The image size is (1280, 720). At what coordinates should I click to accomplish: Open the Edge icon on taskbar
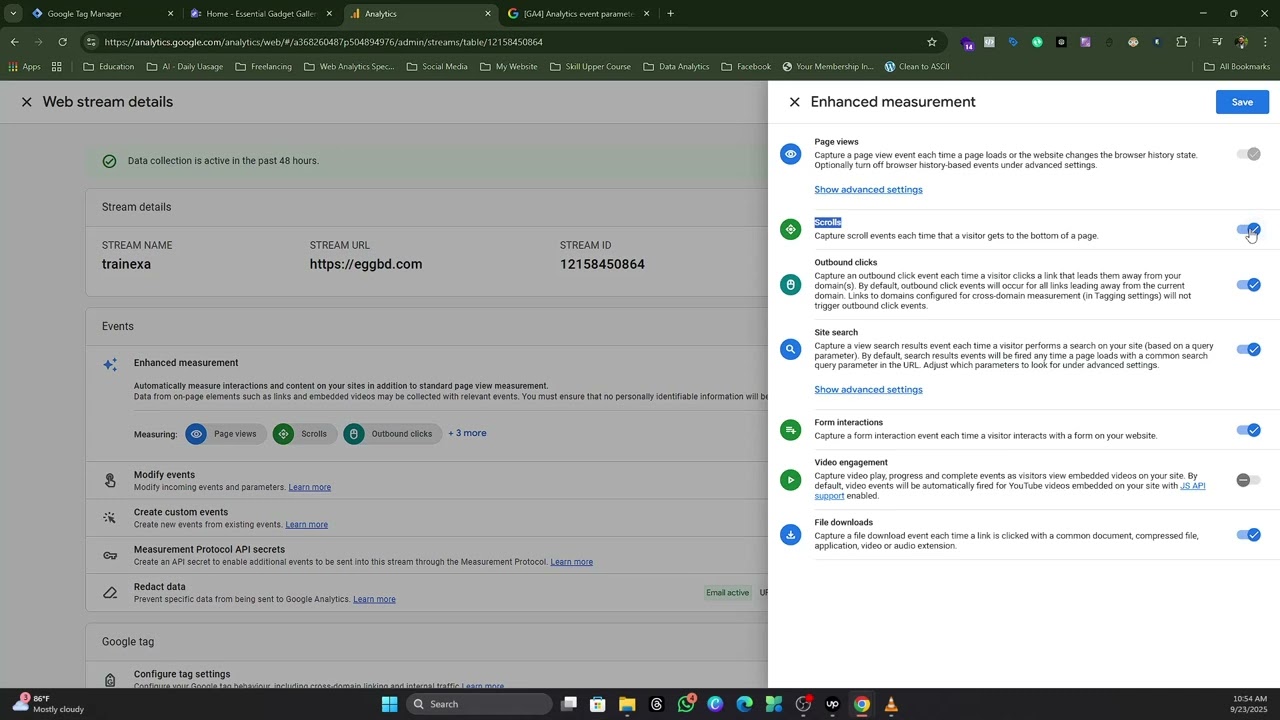(744, 704)
